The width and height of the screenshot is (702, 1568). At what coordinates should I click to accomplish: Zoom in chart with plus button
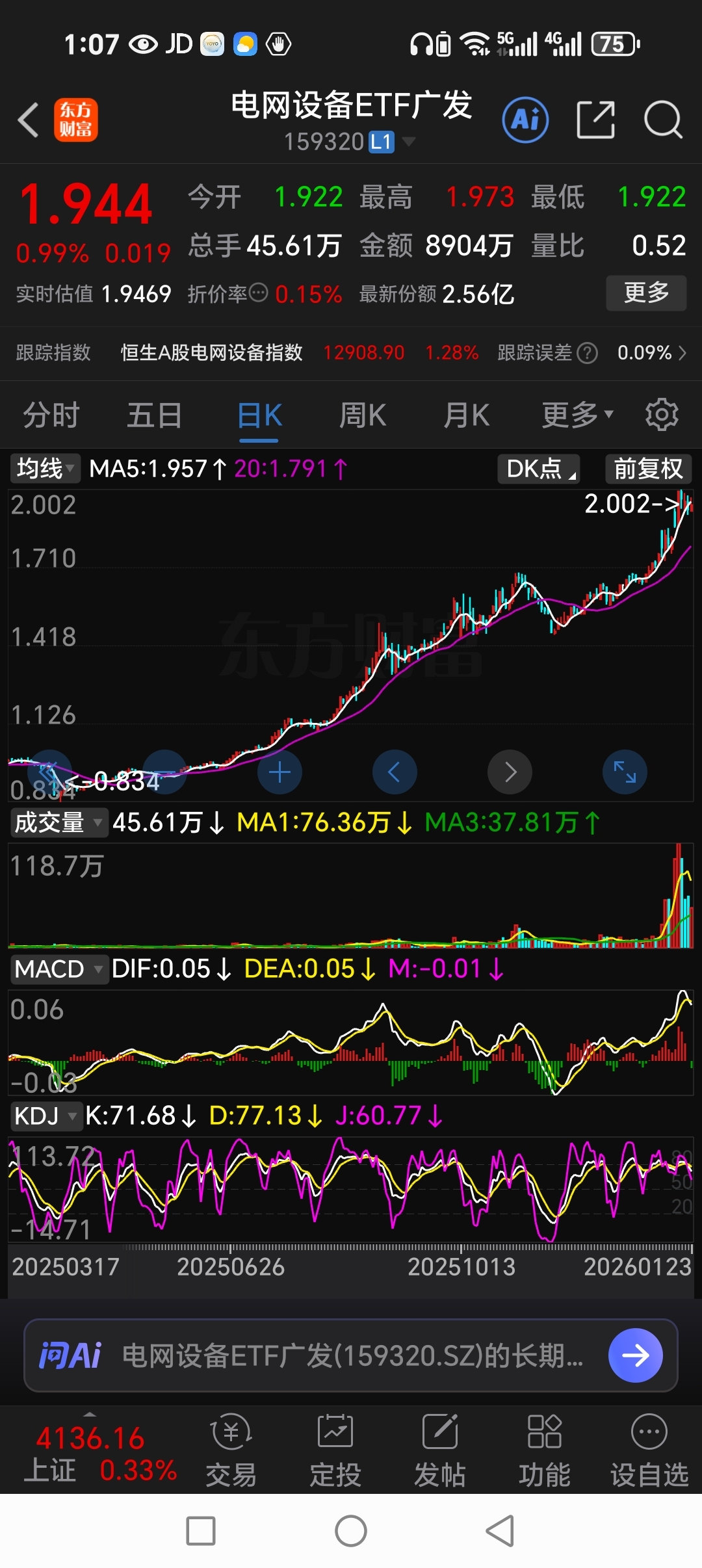279,772
